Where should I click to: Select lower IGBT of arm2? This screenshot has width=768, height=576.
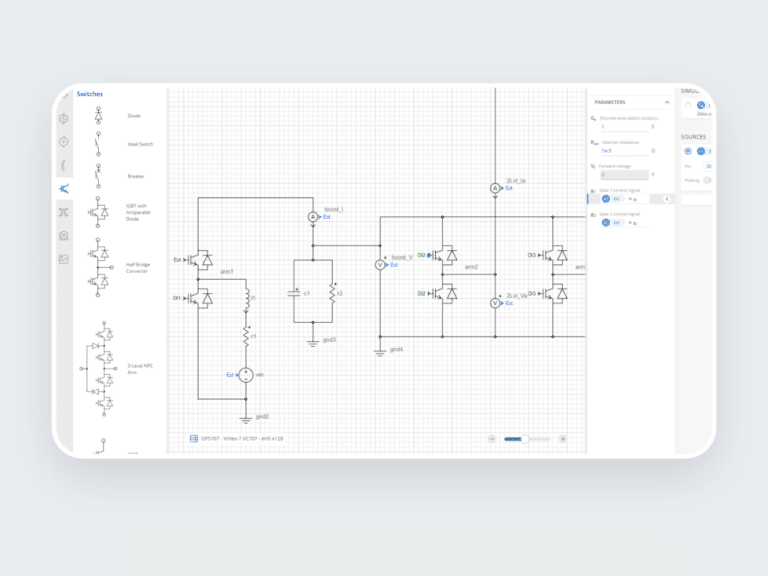click(444, 293)
